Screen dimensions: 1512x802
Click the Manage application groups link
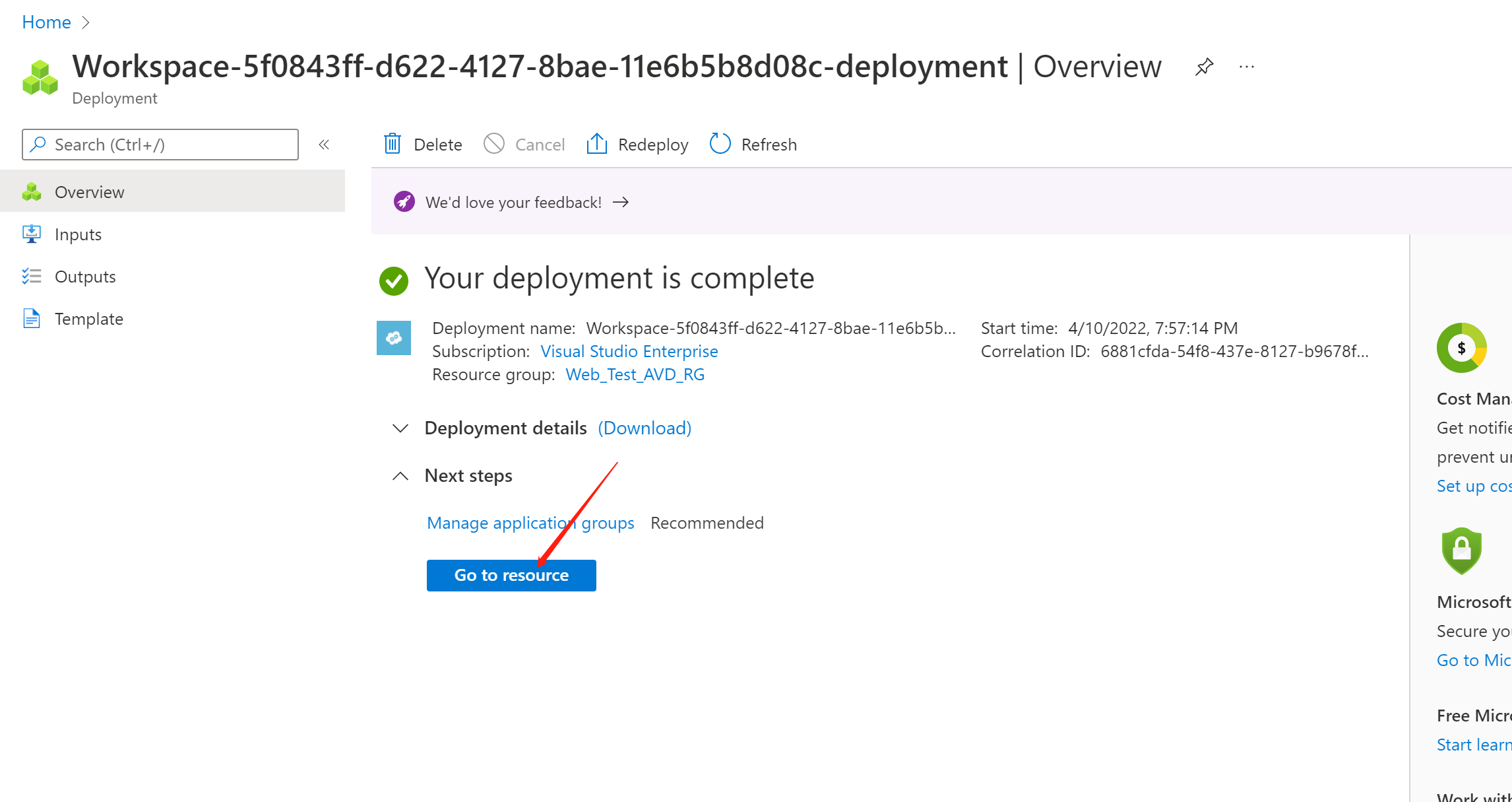click(530, 522)
